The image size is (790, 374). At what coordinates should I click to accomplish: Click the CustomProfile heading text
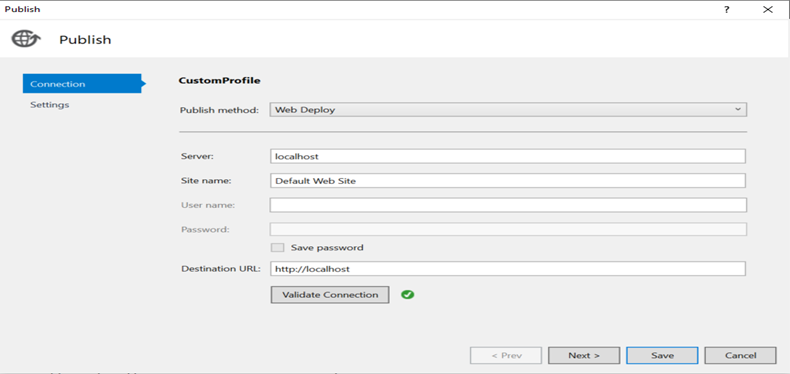(220, 80)
